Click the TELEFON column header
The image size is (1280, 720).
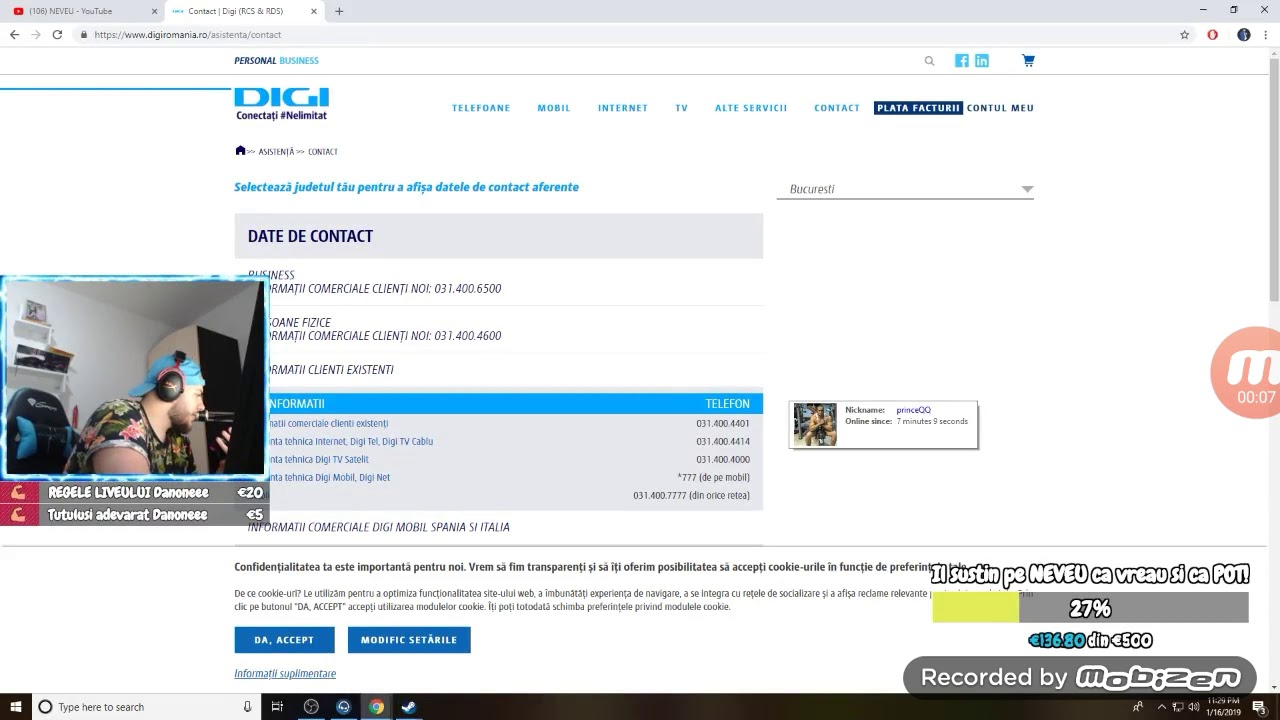click(x=727, y=404)
